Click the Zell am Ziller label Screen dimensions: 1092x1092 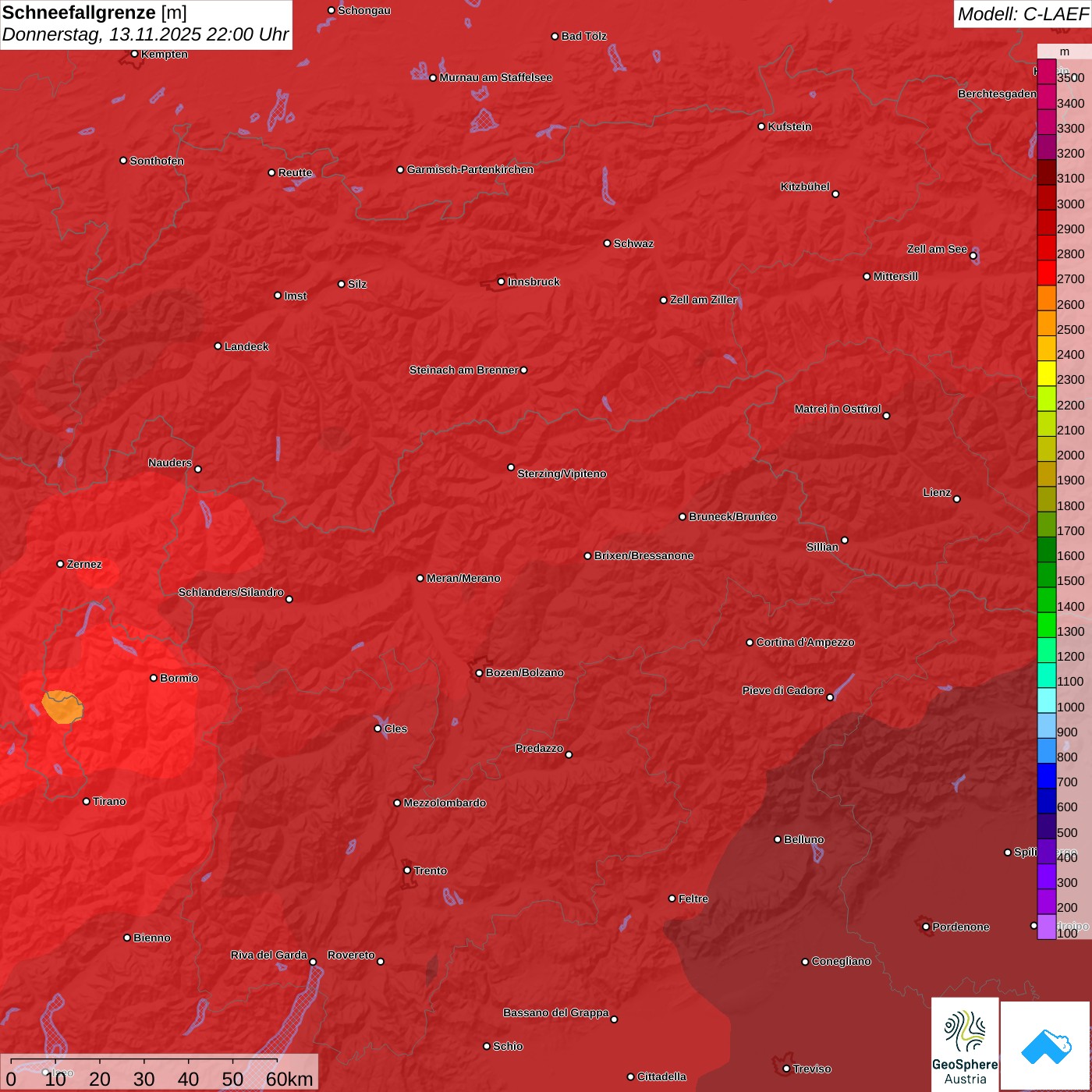tap(704, 300)
